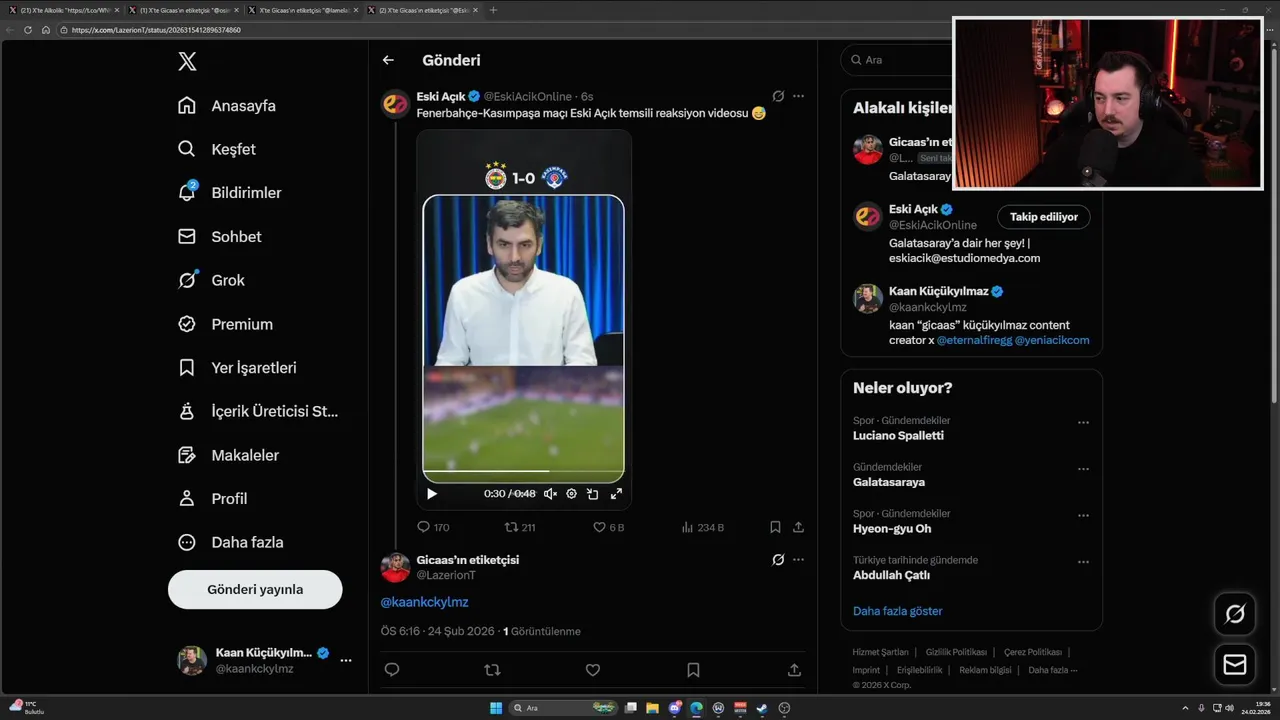The height and width of the screenshot is (720, 1280).
Task: Open Premium in sidebar
Action: 227,324
